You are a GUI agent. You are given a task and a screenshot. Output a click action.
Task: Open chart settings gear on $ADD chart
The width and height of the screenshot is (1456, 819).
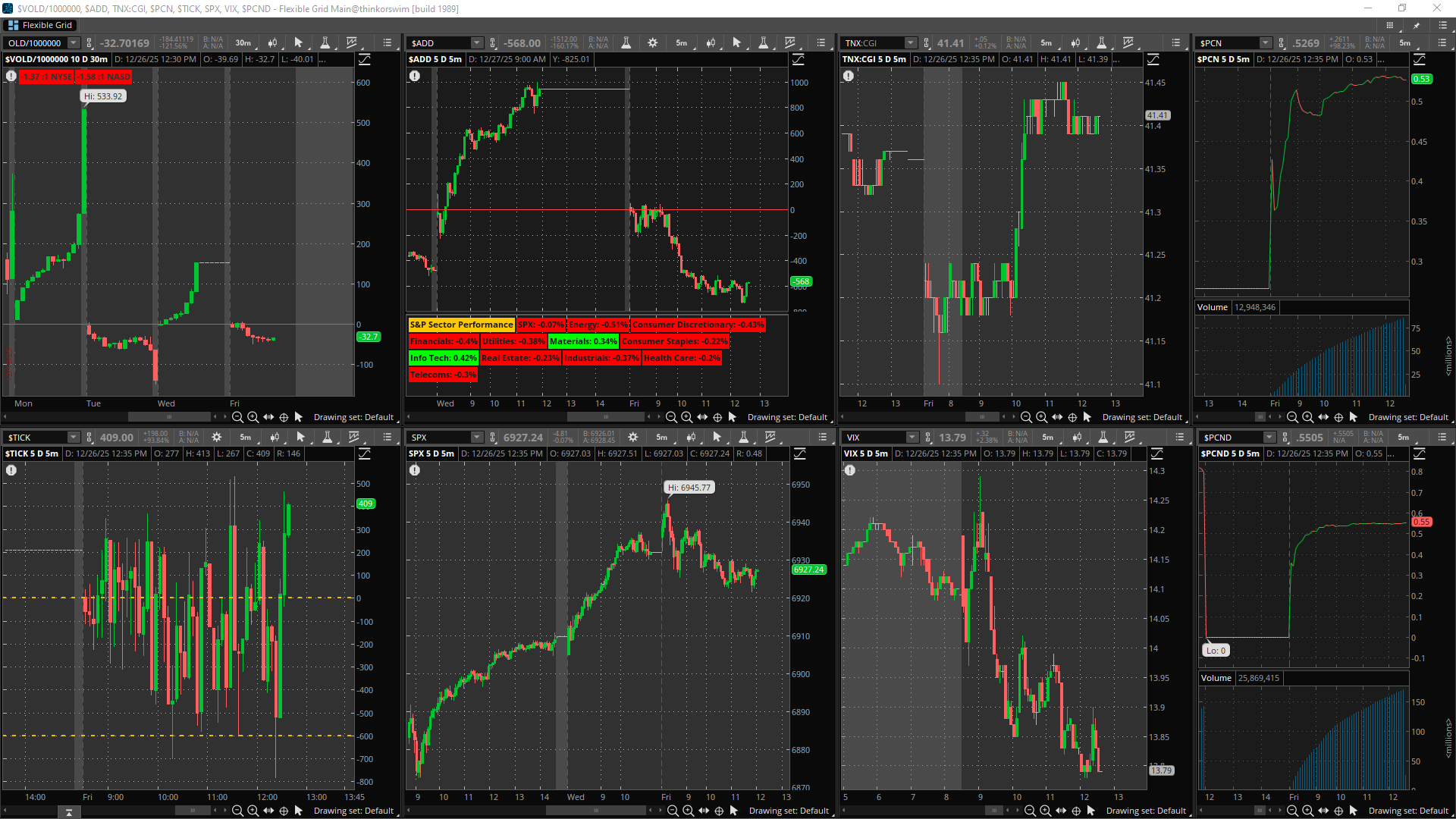point(652,43)
